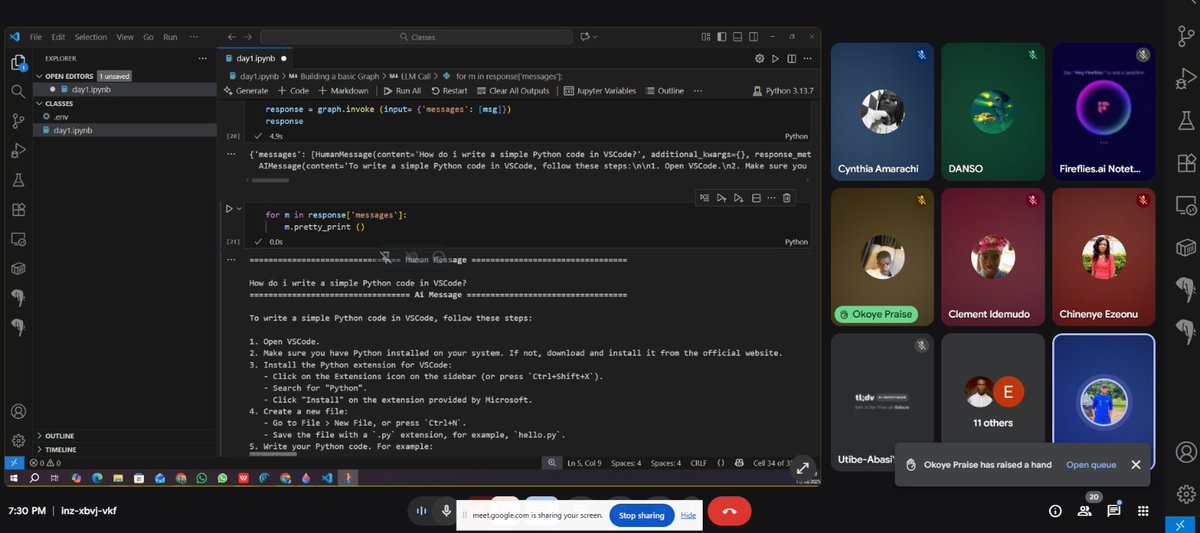The image size is (1200, 533).
Task: Open the View menu
Action: click(125, 37)
